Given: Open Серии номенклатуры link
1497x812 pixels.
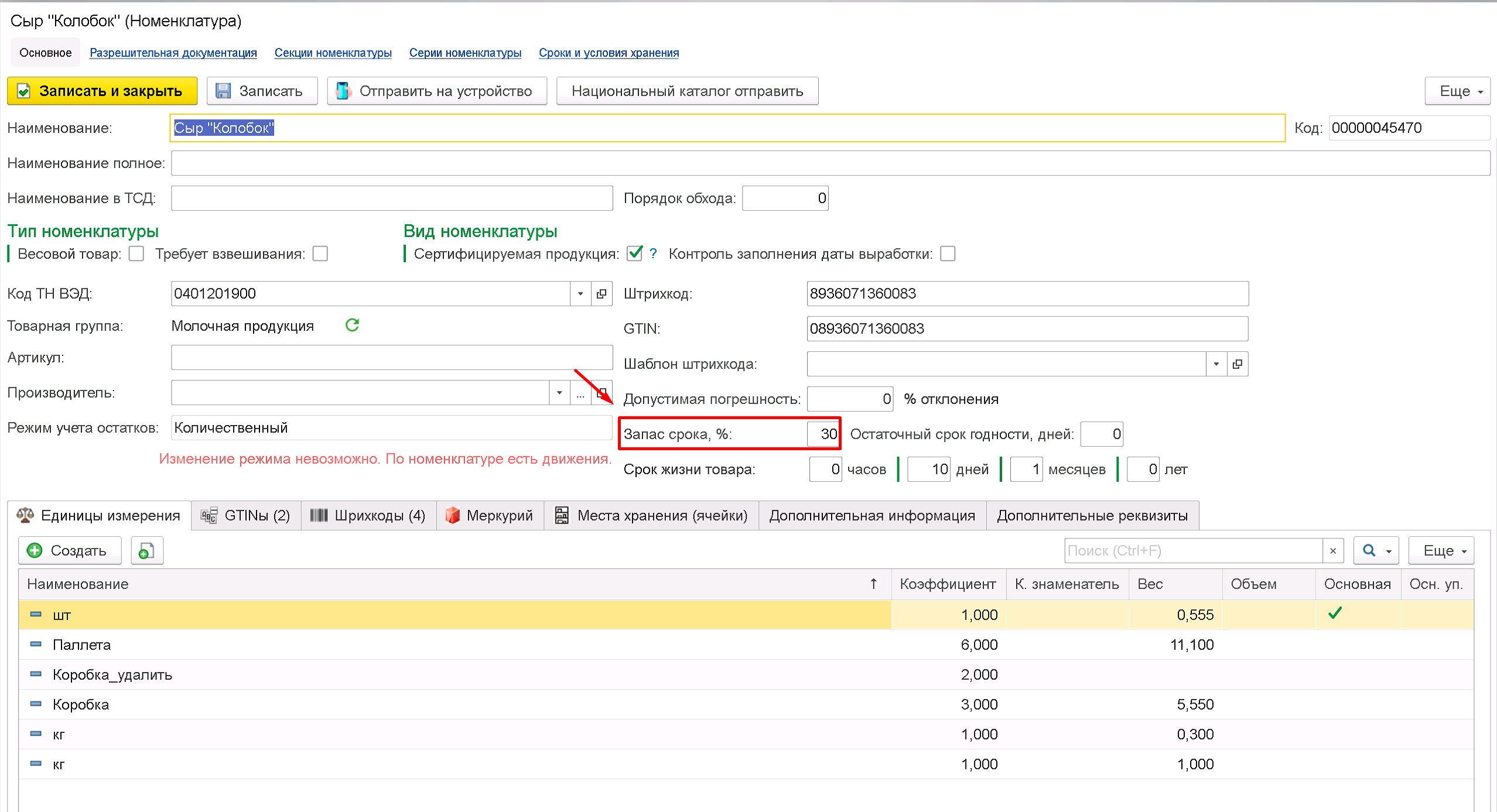Looking at the screenshot, I should [x=465, y=53].
